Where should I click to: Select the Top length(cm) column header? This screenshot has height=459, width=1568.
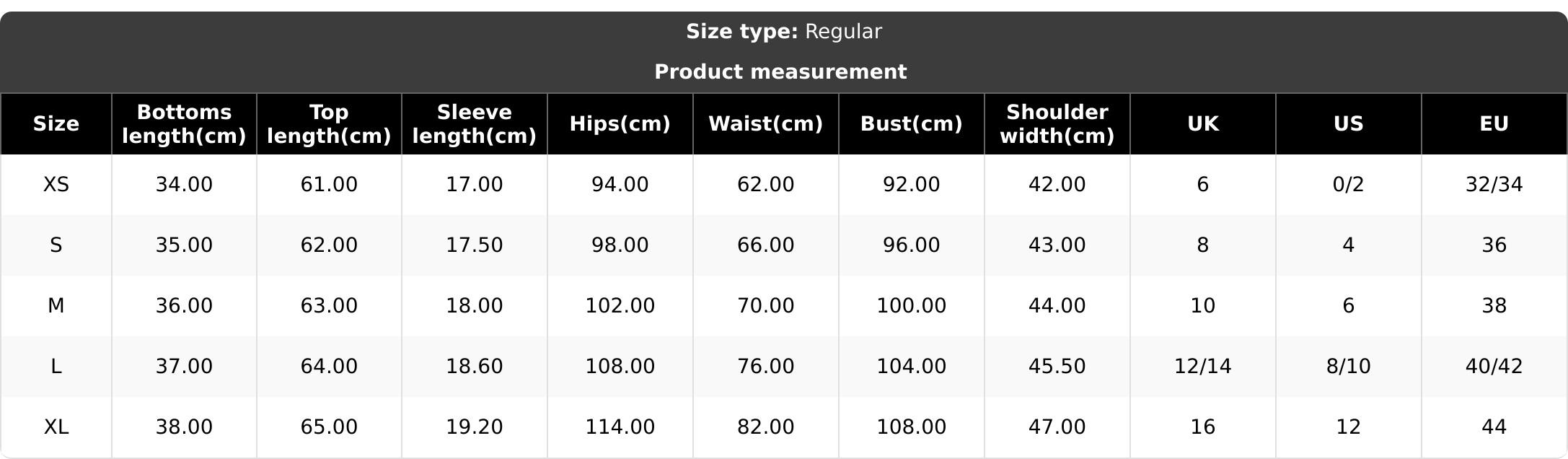[x=329, y=124]
